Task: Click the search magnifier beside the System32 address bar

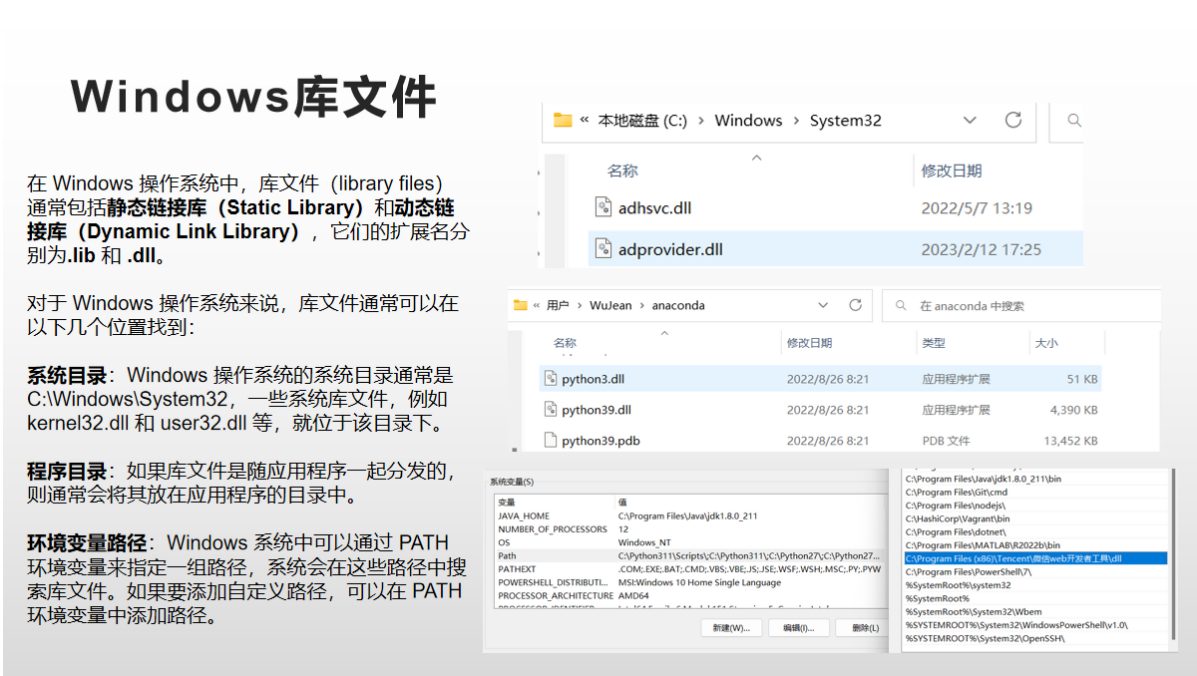Action: [1074, 120]
